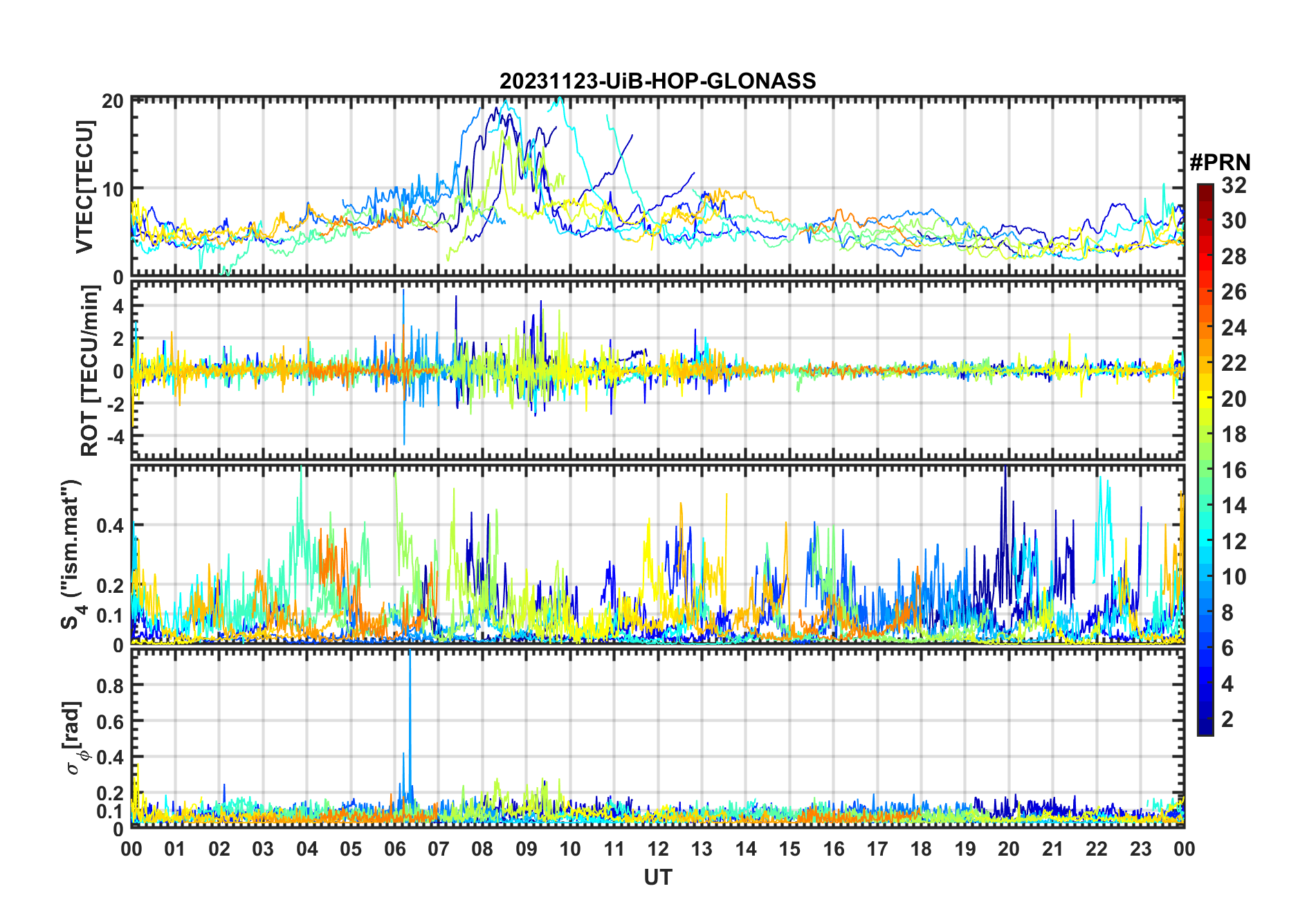This screenshot has height=920, width=1316.
Task: Click the 0.8 tick on the sigma-phi axis
Action: click(111, 686)
